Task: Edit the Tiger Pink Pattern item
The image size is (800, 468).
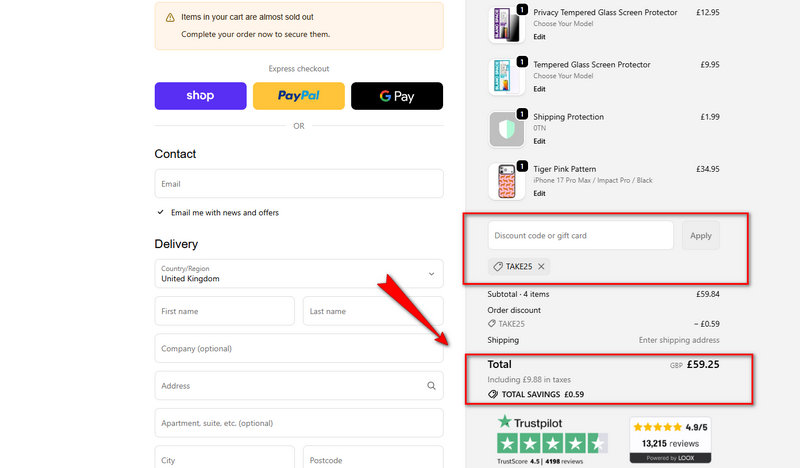Action: [x=539, y=194]
